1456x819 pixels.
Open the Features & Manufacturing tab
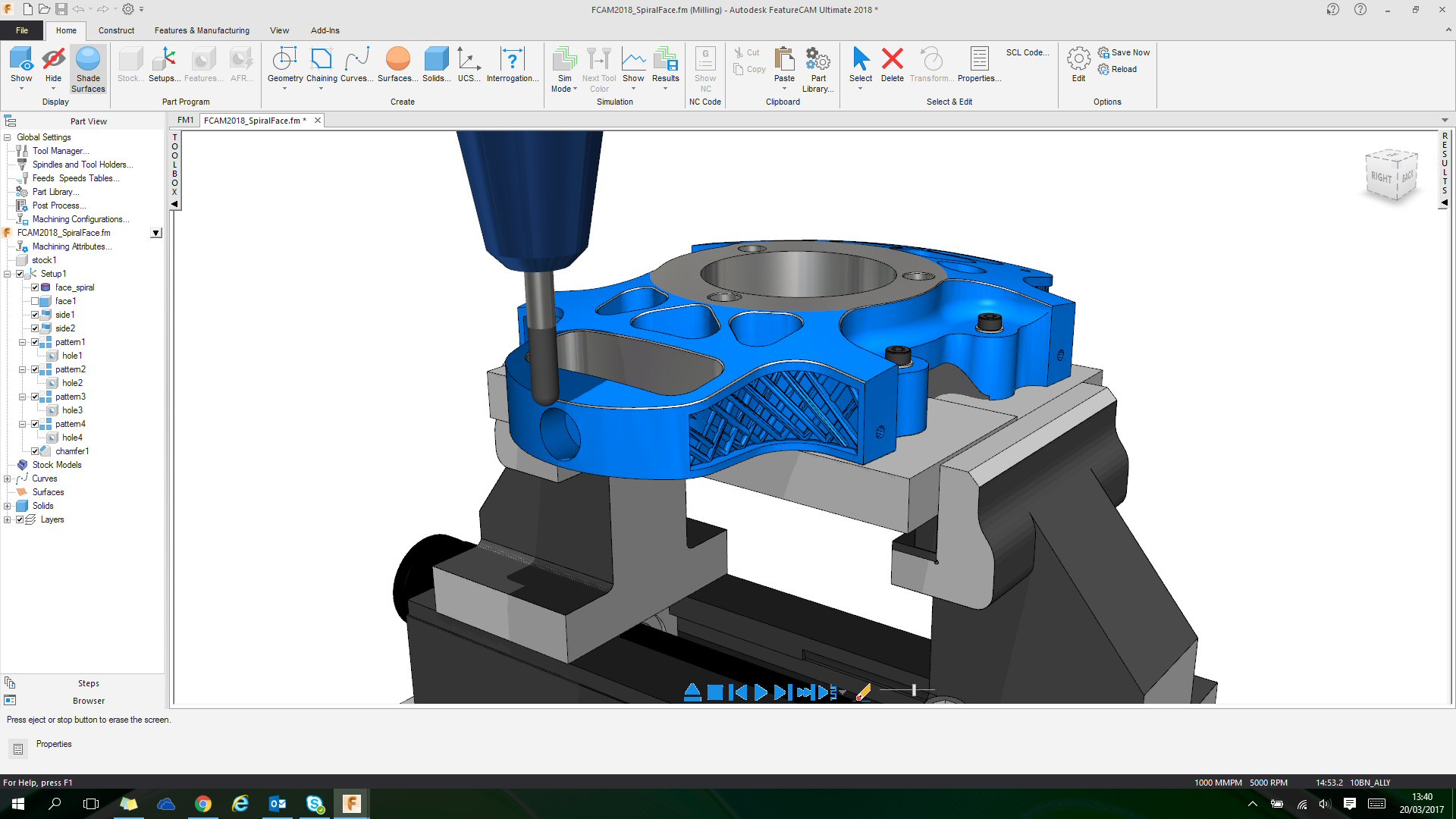pos(202,30)
